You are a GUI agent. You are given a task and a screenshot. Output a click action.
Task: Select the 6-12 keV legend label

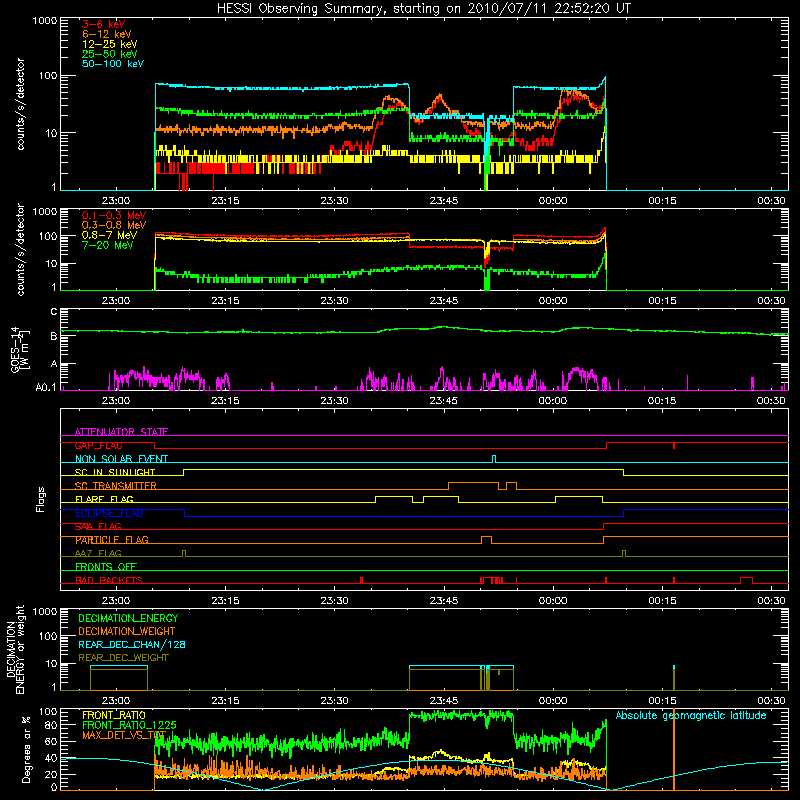click(107, 34)
